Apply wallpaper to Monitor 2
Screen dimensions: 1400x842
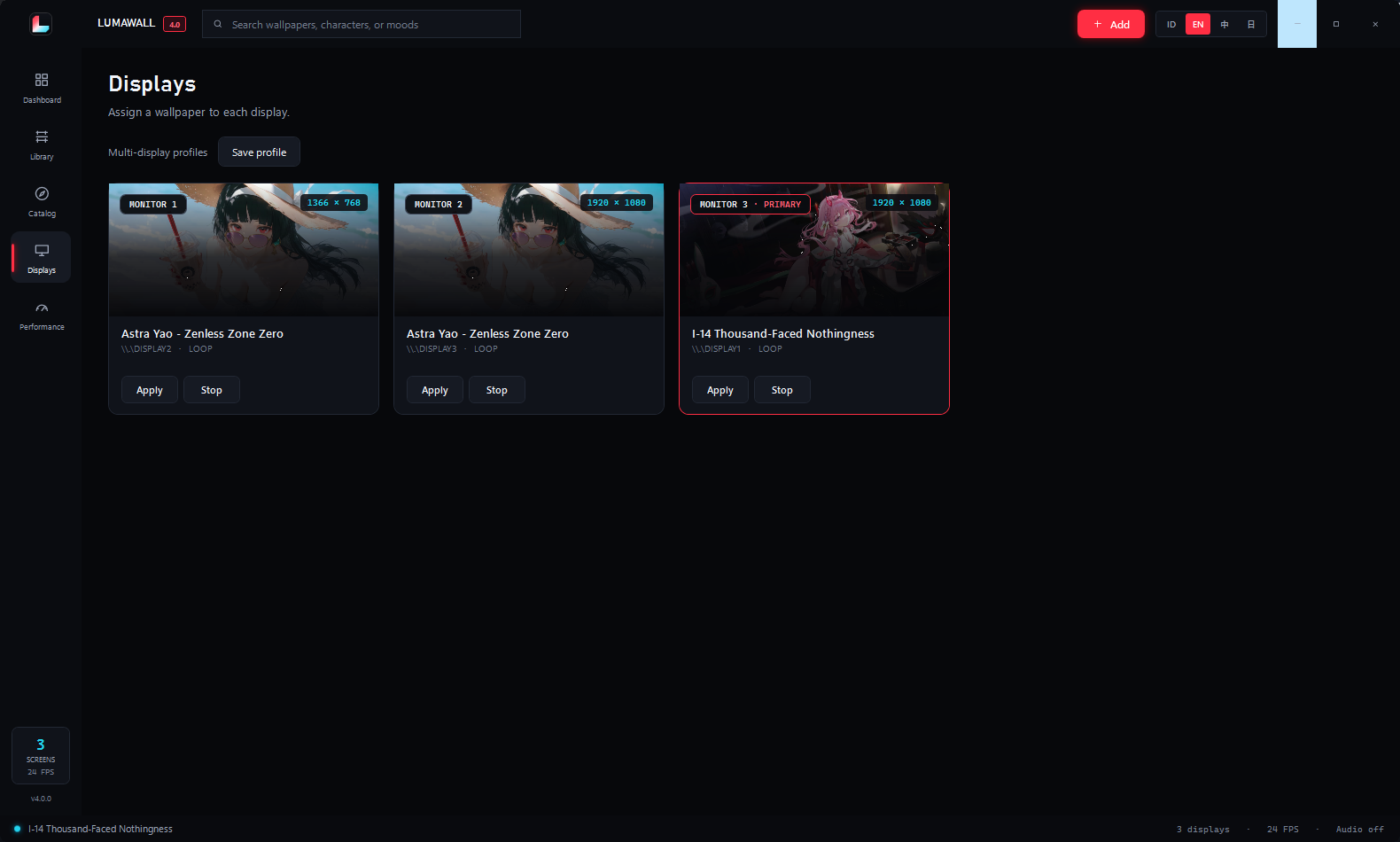point(435,390)
